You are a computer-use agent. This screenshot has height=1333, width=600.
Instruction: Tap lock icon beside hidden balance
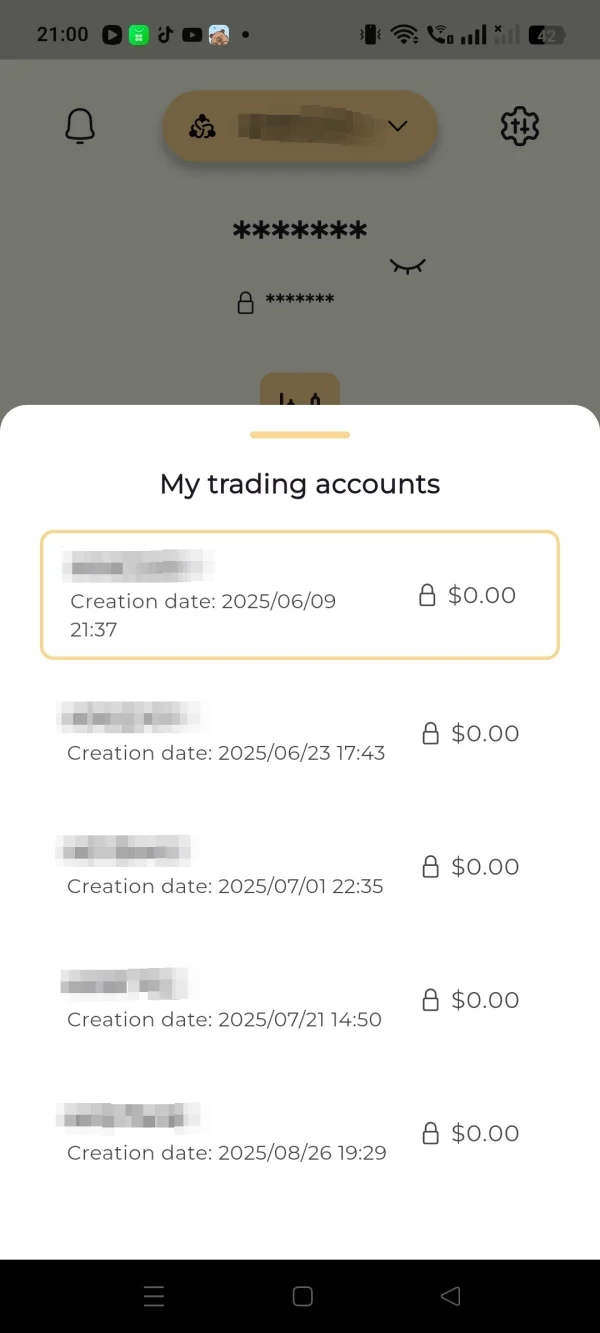tap(245, 302)
